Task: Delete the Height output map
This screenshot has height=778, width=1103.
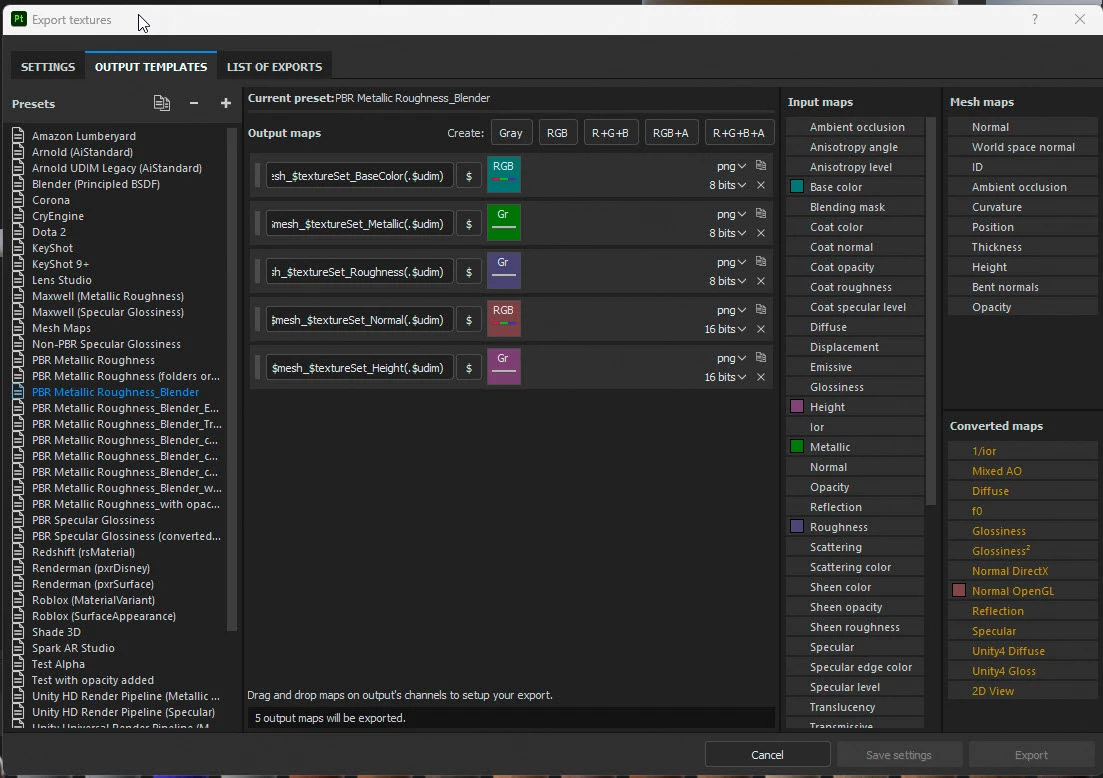Action: point(760,377)
